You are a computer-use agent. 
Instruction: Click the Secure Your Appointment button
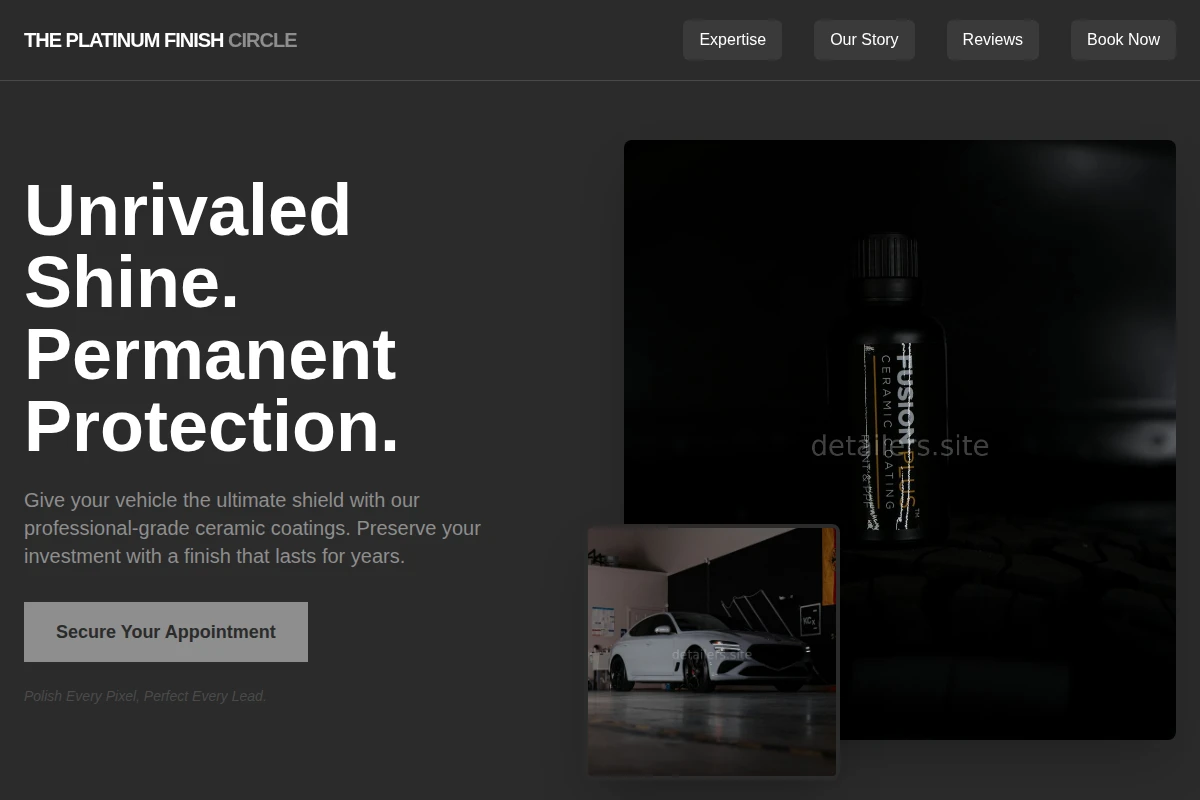click(x=166, y=632)
